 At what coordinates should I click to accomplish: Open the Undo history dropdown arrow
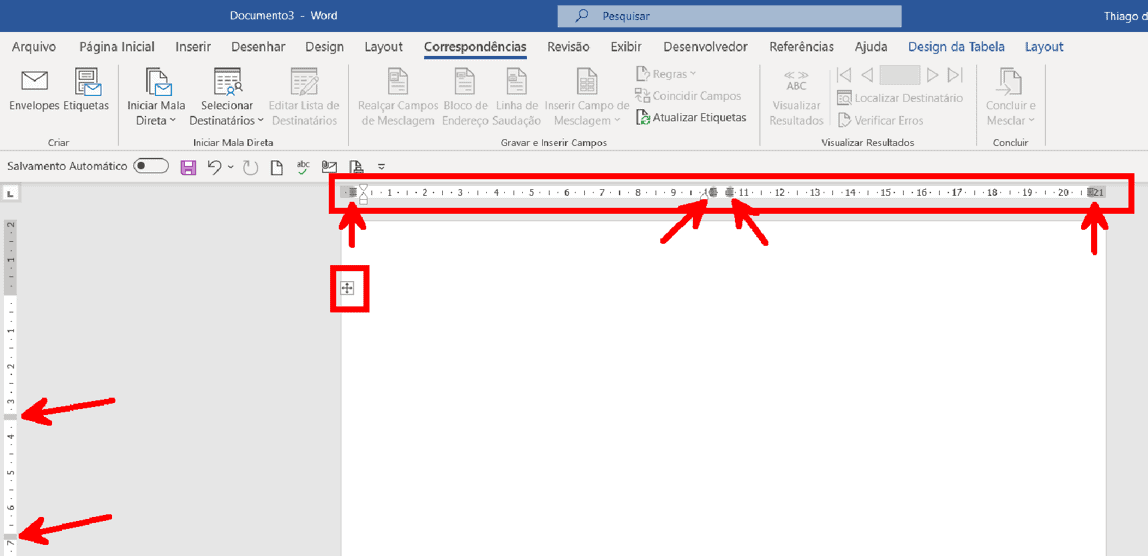(231, 168)
